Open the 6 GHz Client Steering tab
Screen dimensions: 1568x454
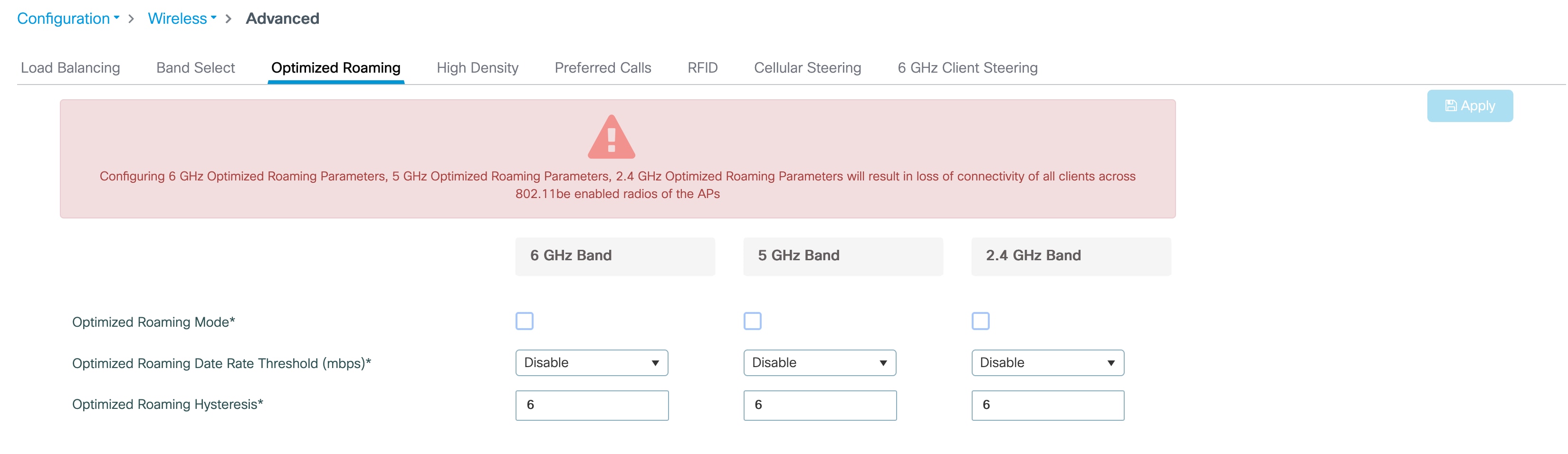[x=967, y=67]
